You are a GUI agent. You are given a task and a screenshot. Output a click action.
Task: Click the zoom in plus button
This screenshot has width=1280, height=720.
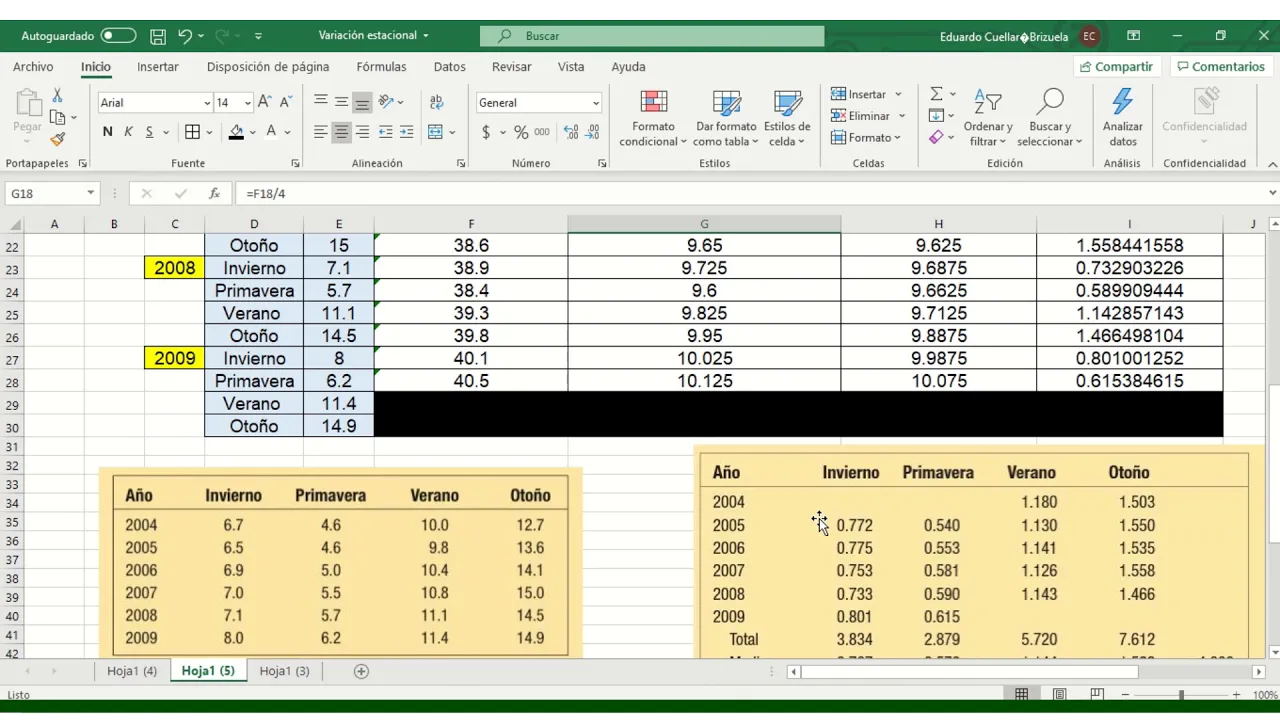1237,695
